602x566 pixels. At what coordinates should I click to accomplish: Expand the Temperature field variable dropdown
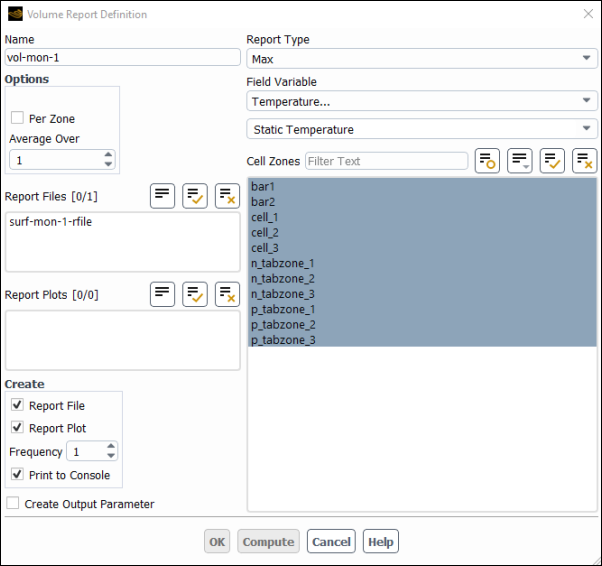(x=421, y=101)
